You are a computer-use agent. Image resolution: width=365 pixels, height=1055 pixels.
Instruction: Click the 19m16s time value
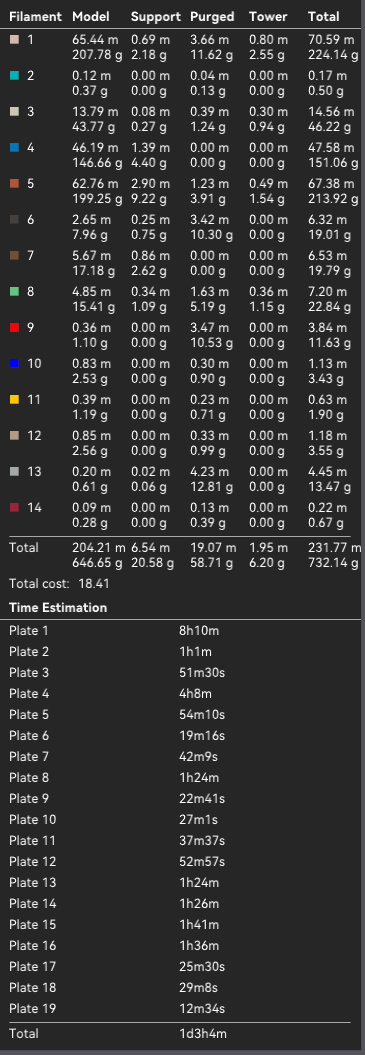[x=201, y=736]
